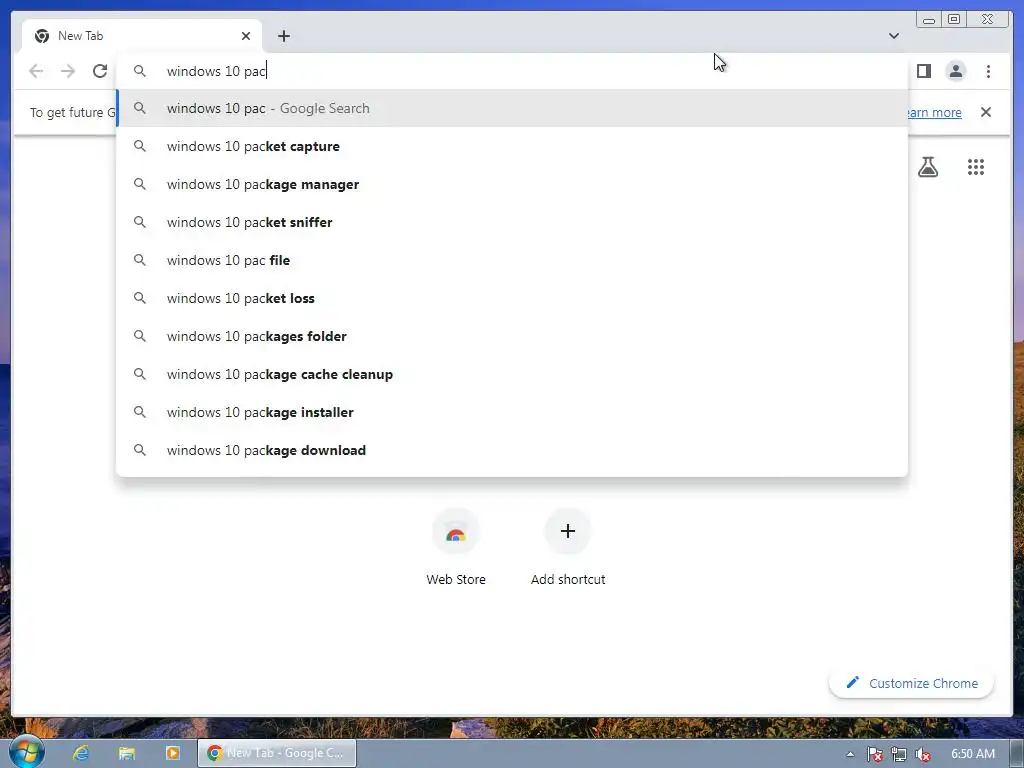The width and height of the screenshot is (1024, 768).
Task: Click search magnifier icon in address bar
Action: pyautogui.click(x=140, y=71)
